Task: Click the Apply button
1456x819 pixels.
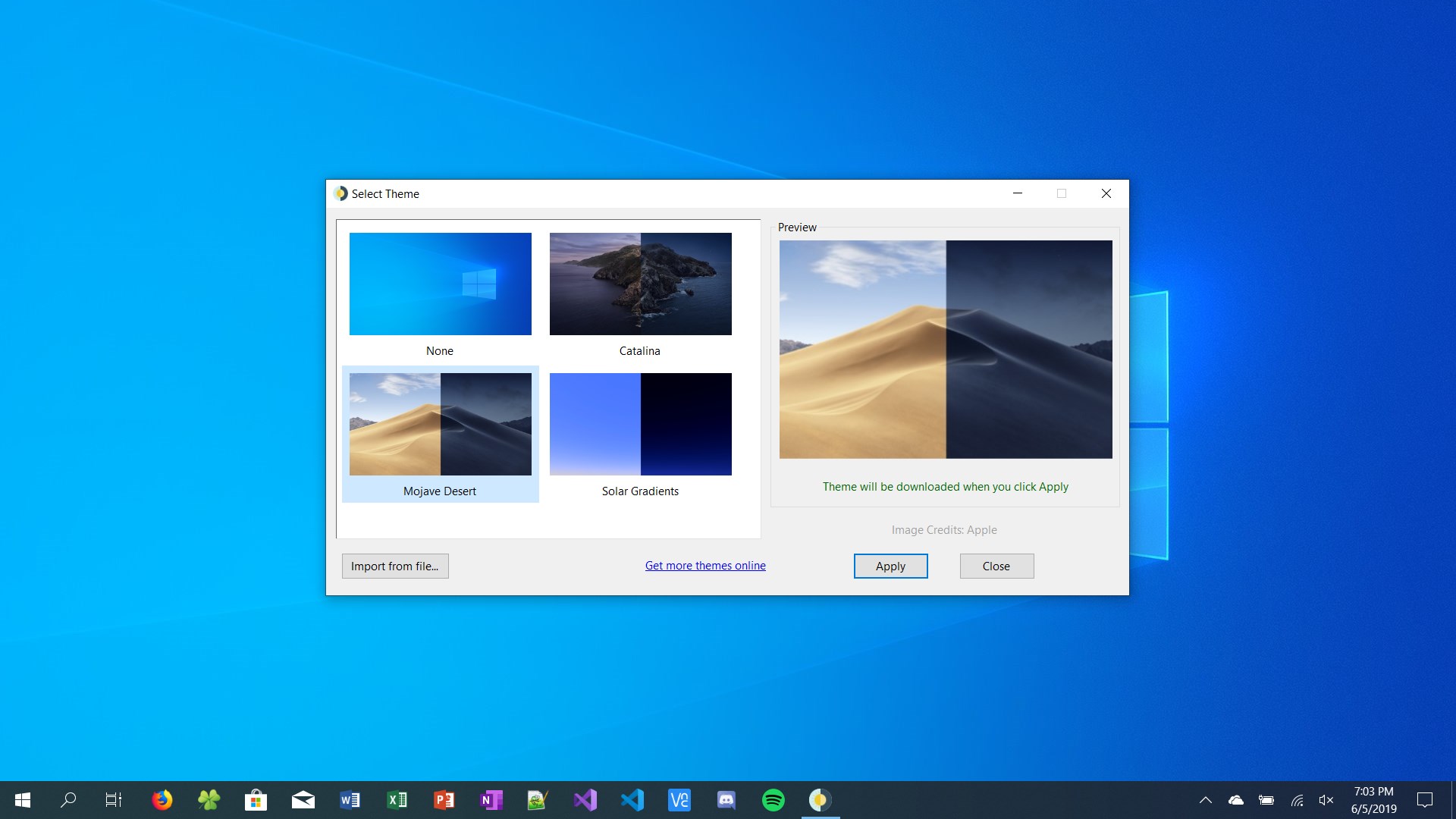Action: [890, 566]
